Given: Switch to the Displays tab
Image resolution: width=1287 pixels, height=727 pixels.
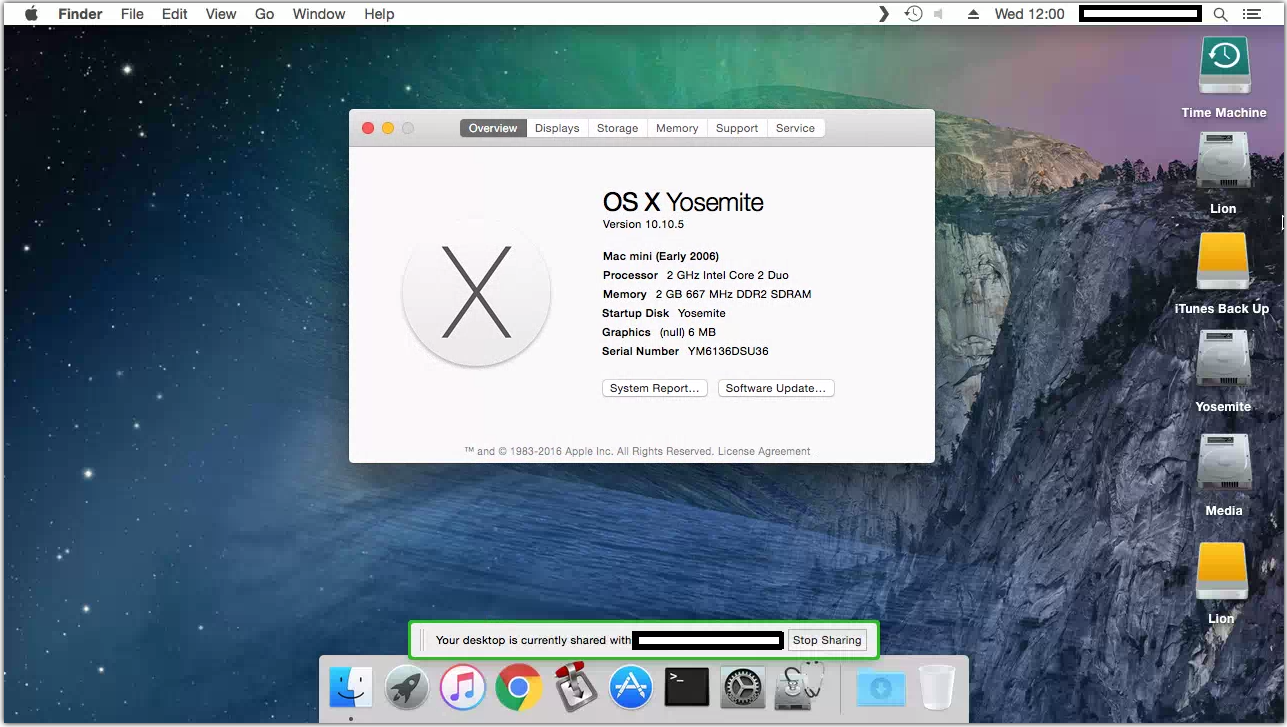Looking at the screenshot, I should click(557, 128).
